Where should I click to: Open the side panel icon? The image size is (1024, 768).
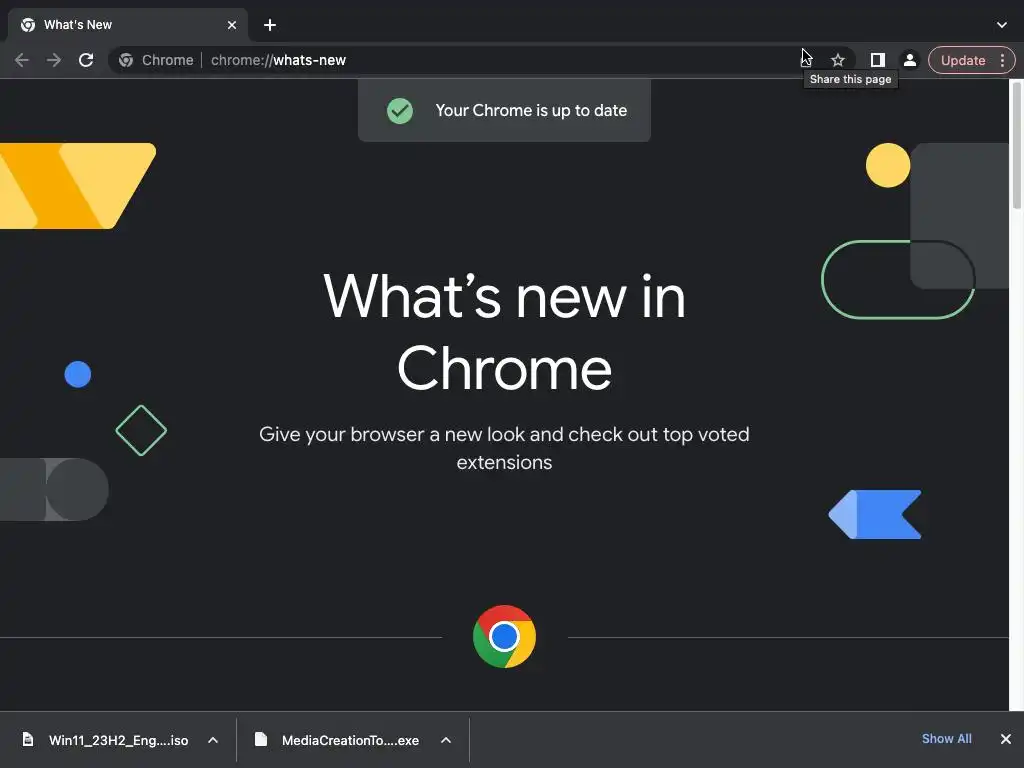click(x=878, y=60)
